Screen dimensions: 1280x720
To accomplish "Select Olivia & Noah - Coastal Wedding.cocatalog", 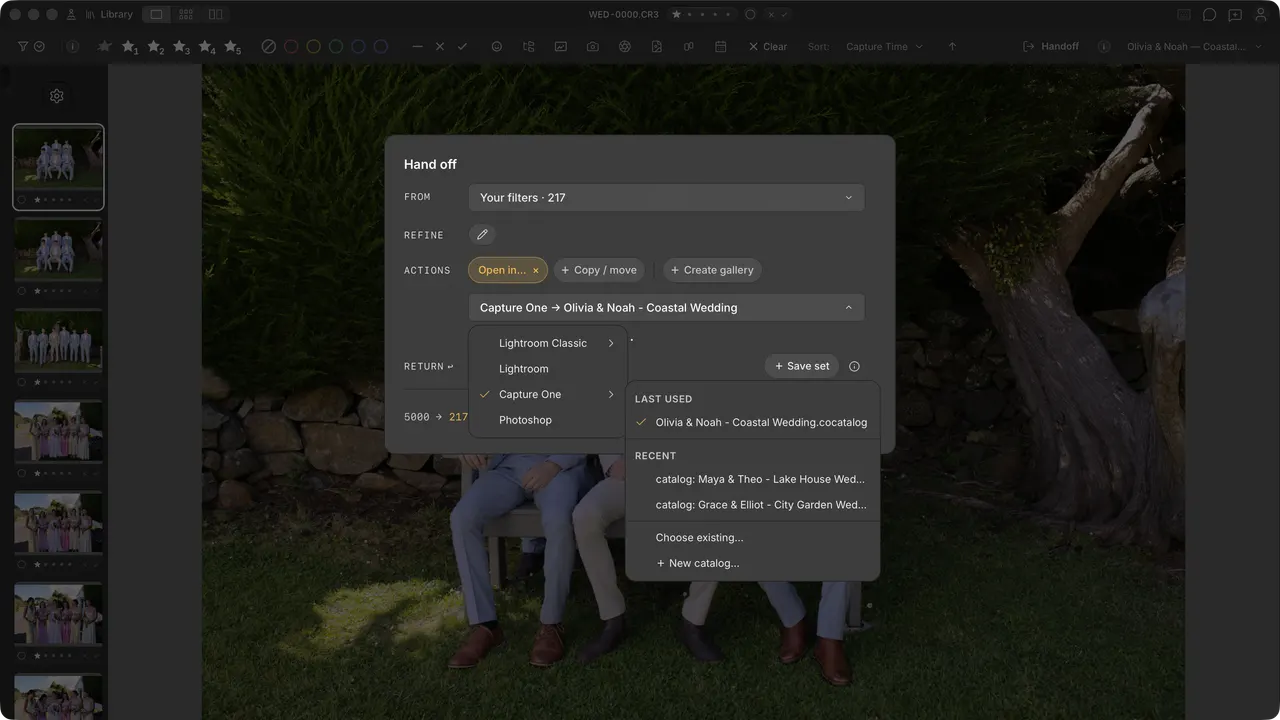I will pos(752,422).
